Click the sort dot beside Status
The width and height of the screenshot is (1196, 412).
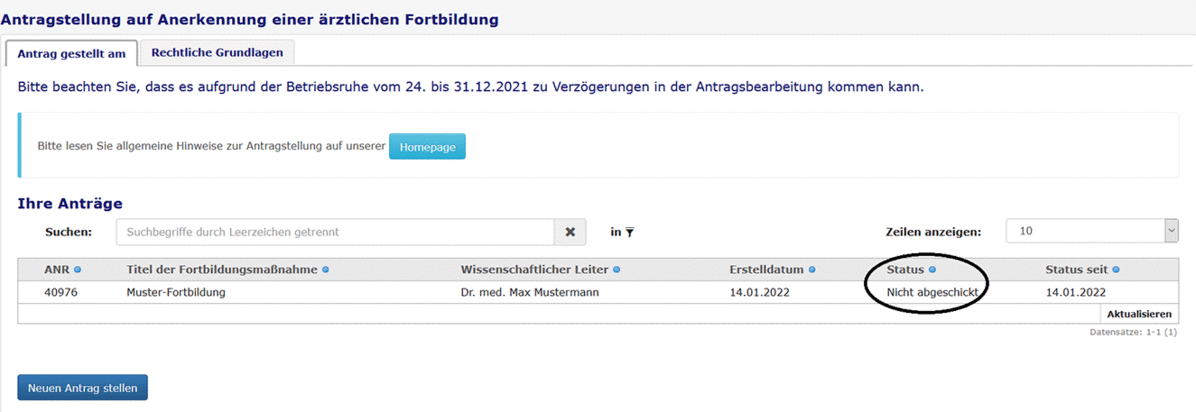(932, 270)
